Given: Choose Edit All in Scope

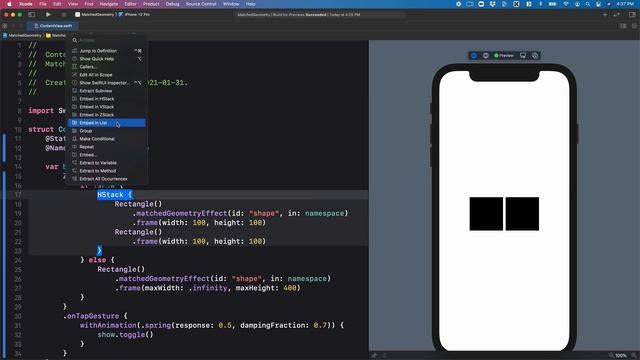Looking at the screenshot, I should click(107, 75).
